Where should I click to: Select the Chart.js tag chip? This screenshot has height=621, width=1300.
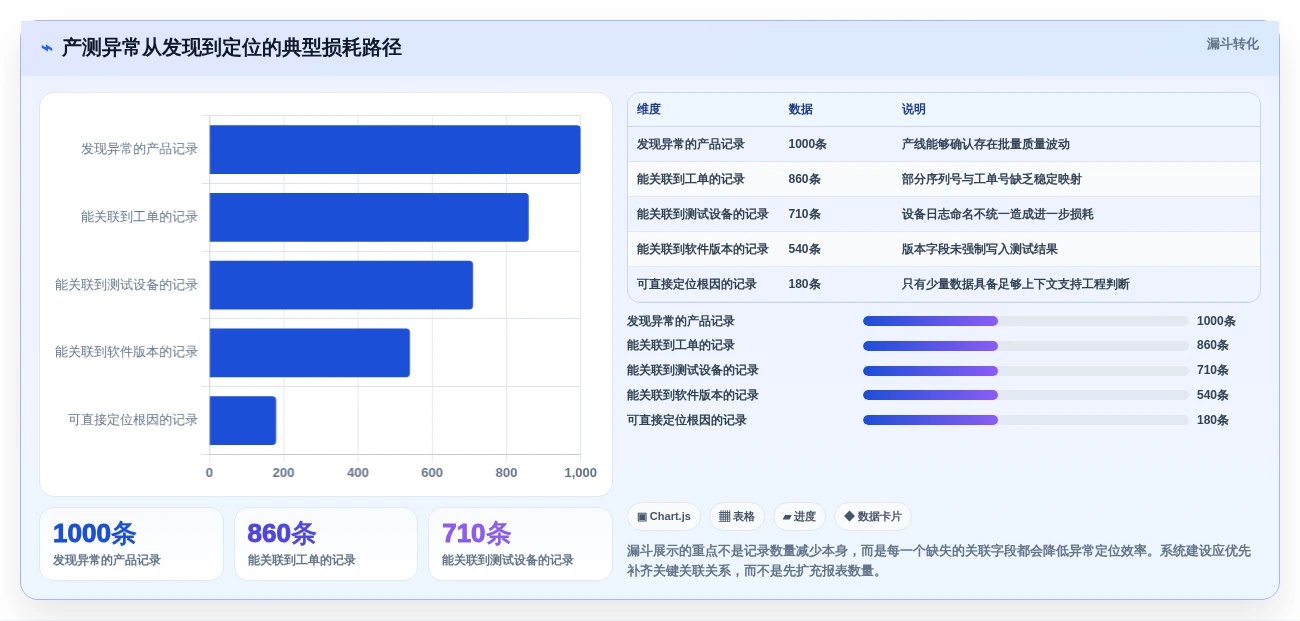pyautogui.click(x=664, y=516)
